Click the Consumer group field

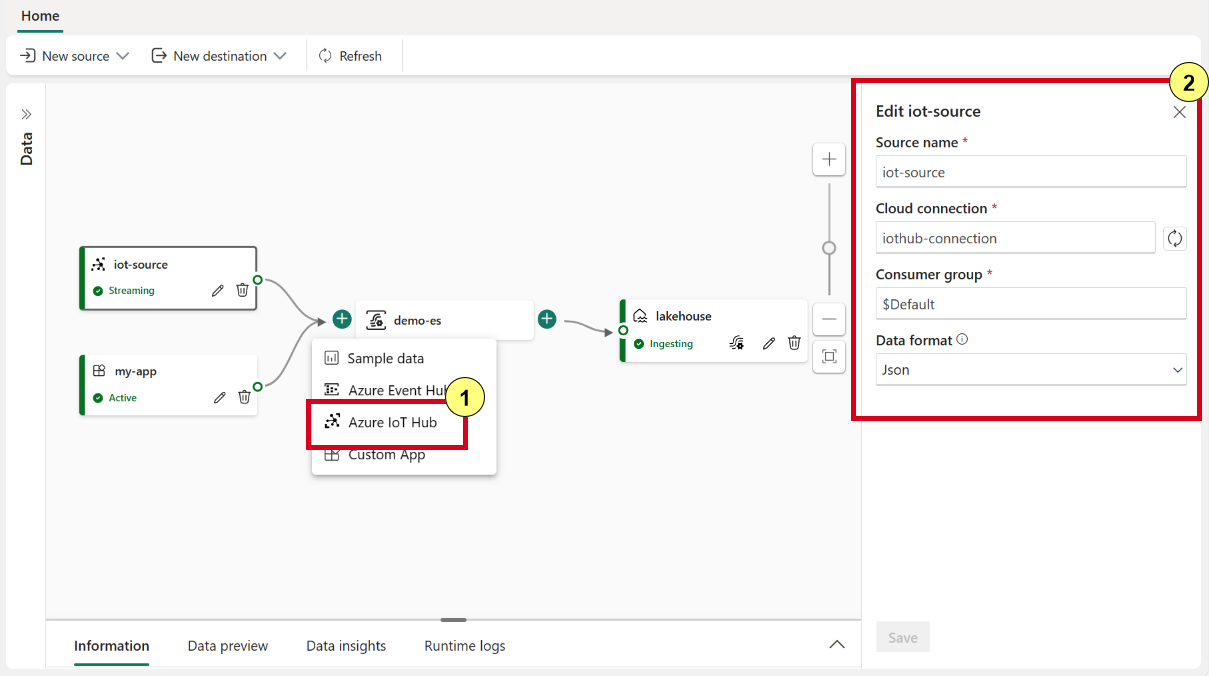pyautogui.click(x=1031, y=304)
